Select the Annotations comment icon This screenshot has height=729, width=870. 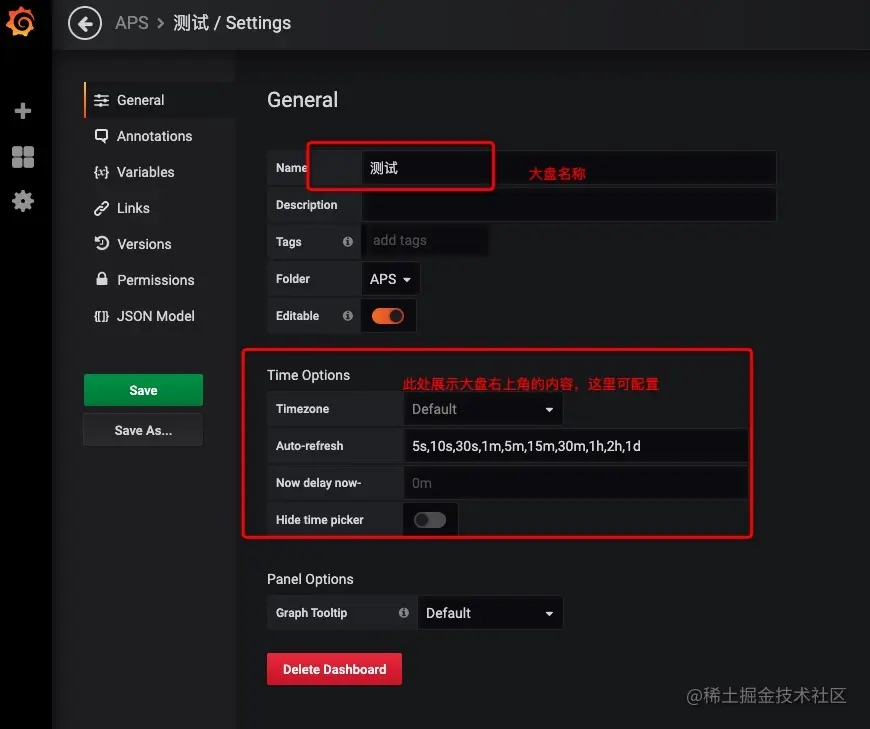click(100, 136)
